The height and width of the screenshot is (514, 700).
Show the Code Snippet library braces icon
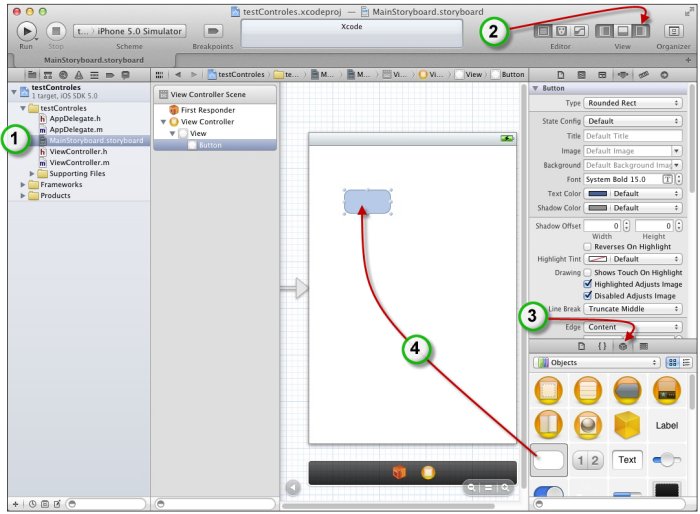[602, 346]
